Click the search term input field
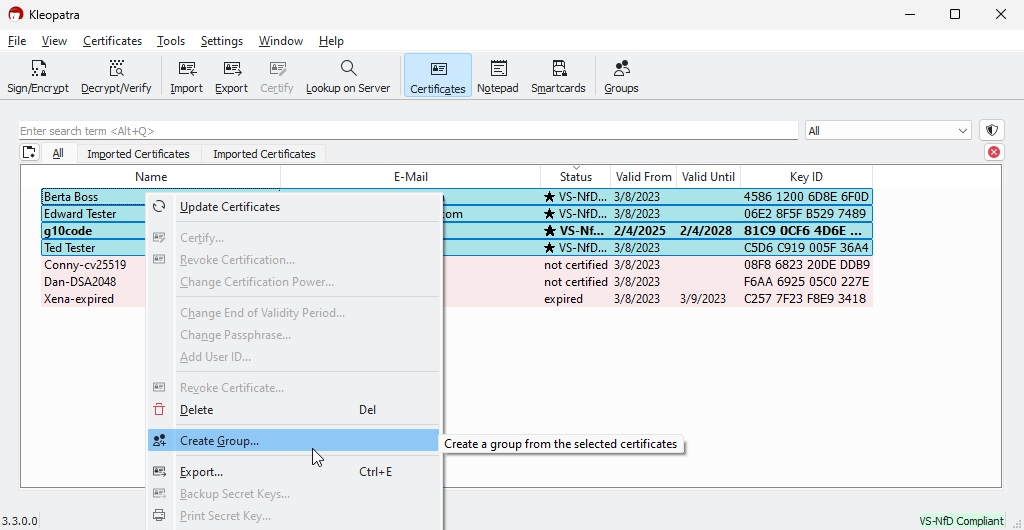This screenshot has width=1024, height=530. tap(409, 131)
